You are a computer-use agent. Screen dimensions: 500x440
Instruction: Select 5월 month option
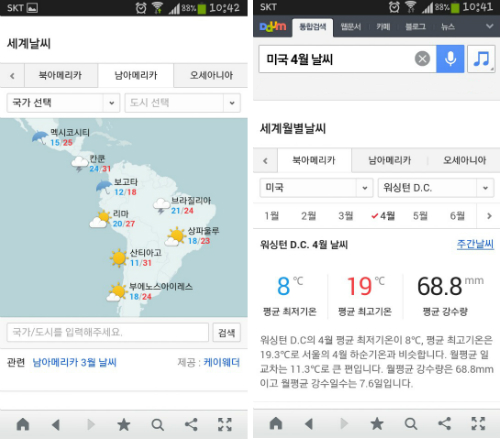420,216
